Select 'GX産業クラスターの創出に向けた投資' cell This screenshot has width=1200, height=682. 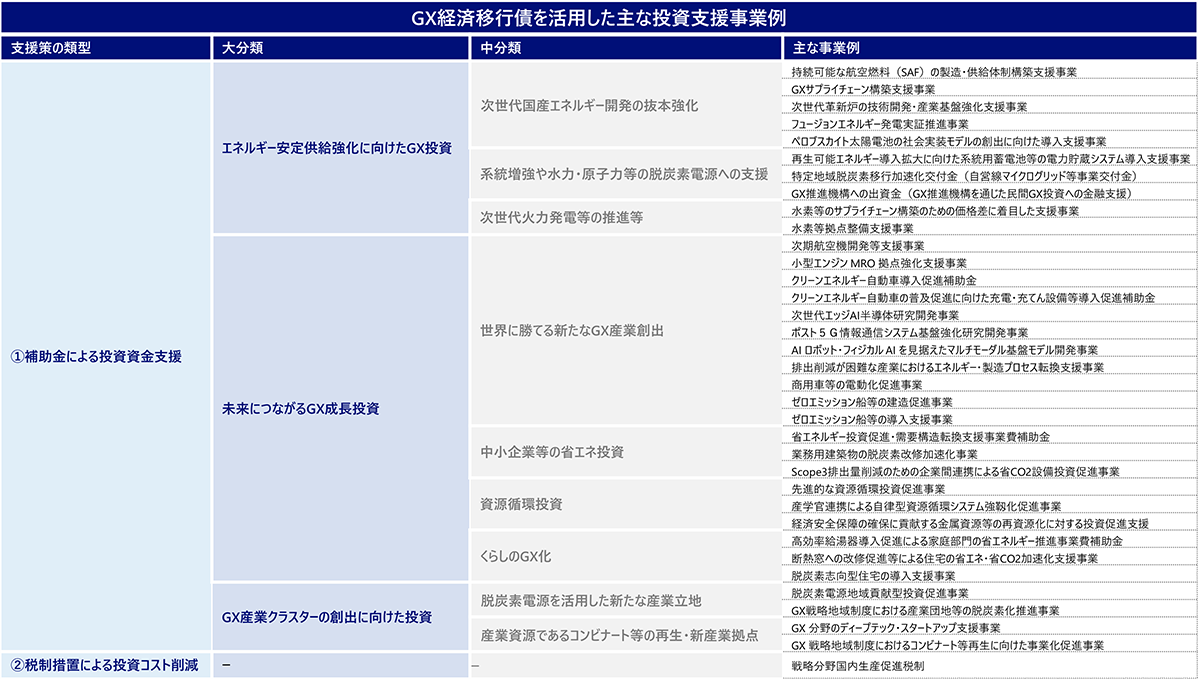pos(326,616)
